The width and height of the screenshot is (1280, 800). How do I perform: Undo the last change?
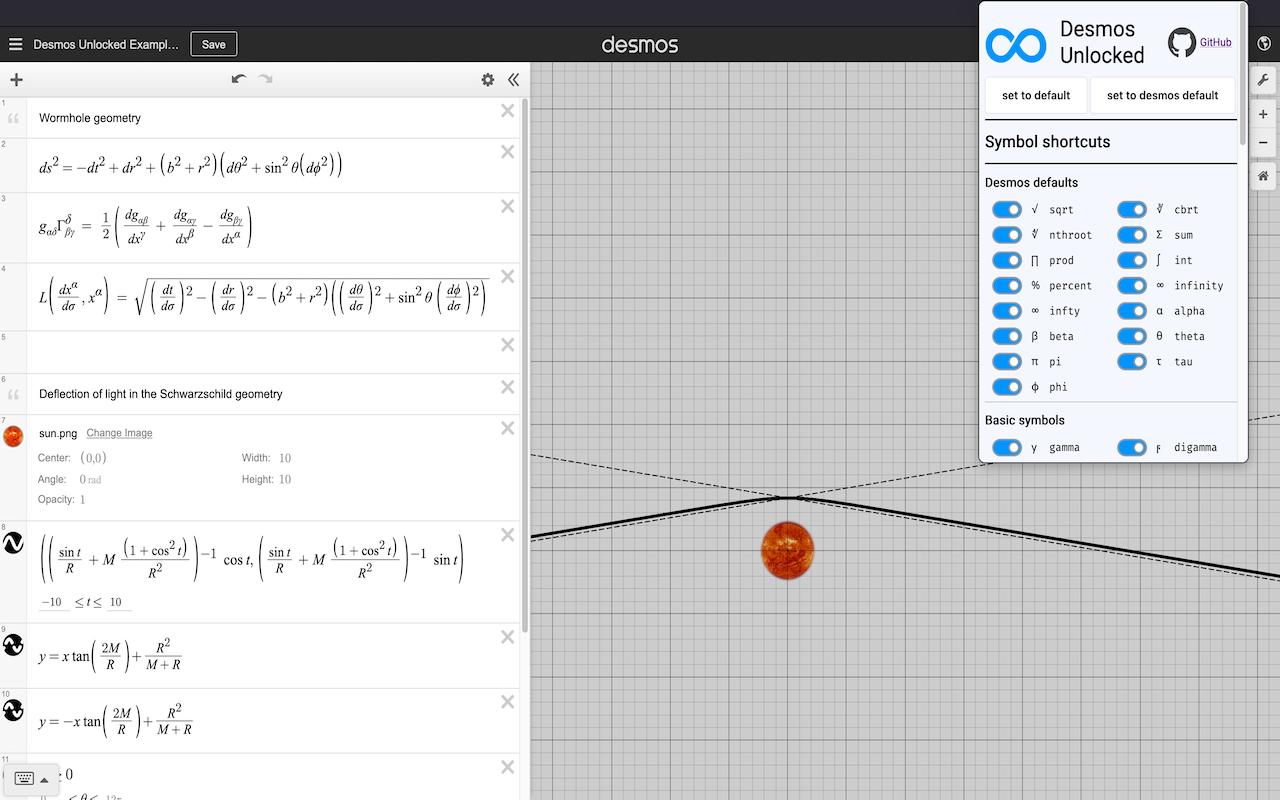coord(238,78)
